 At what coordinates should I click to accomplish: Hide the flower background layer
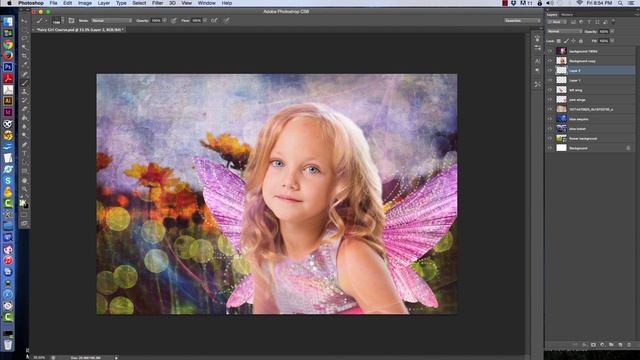(x=550, y=138)
